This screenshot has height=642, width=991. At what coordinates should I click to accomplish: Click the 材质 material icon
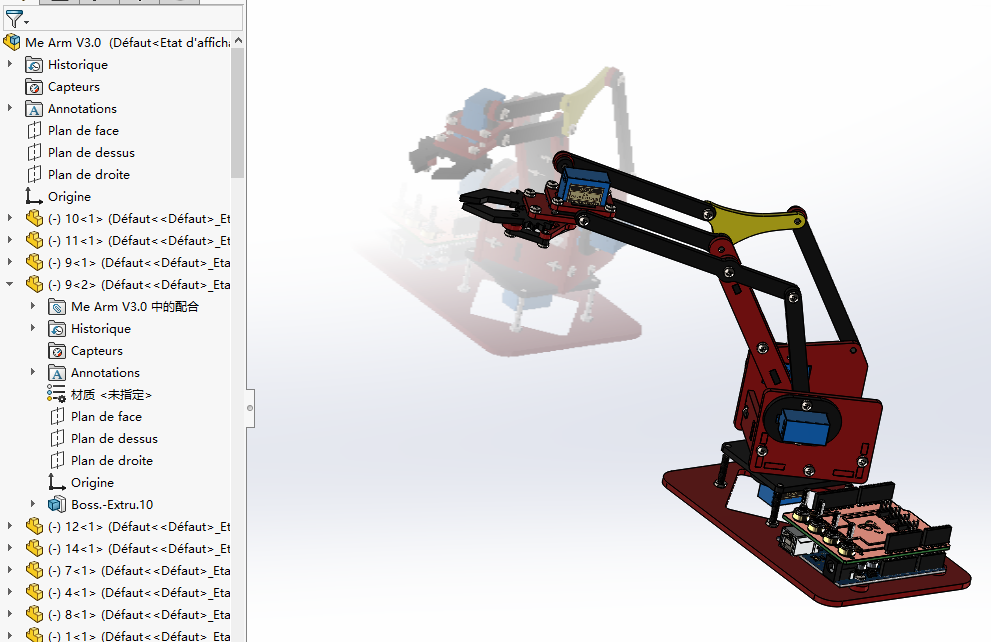tap(56, 394)
